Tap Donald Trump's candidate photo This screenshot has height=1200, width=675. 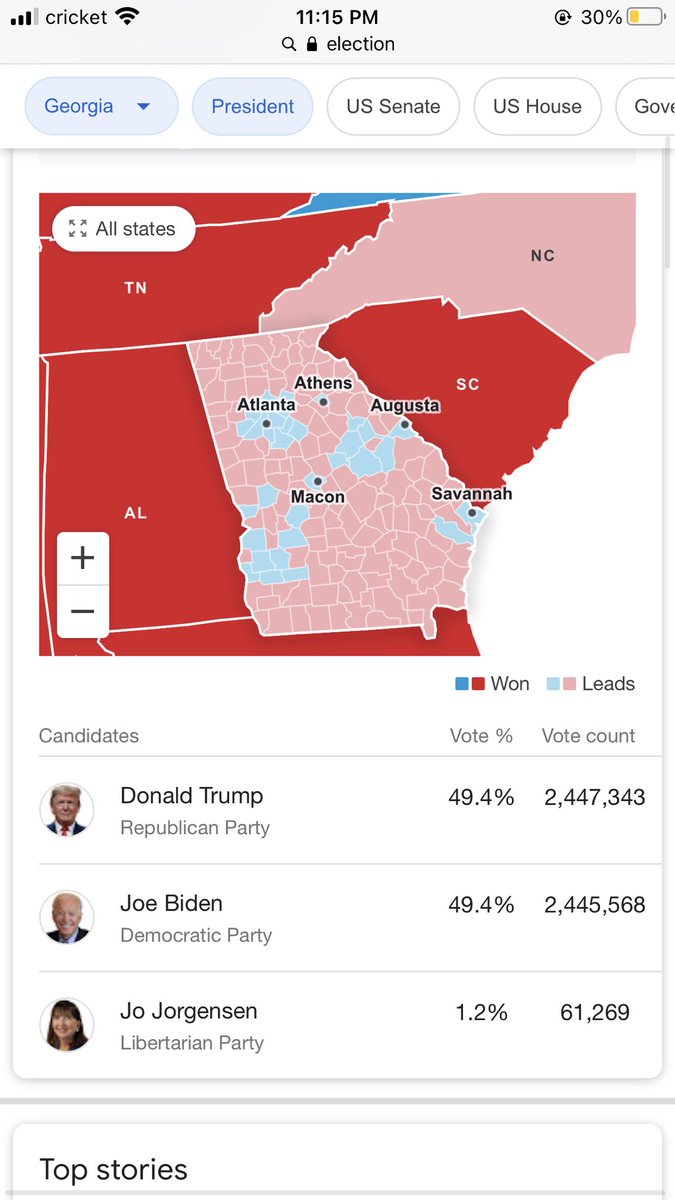(67, 809)
